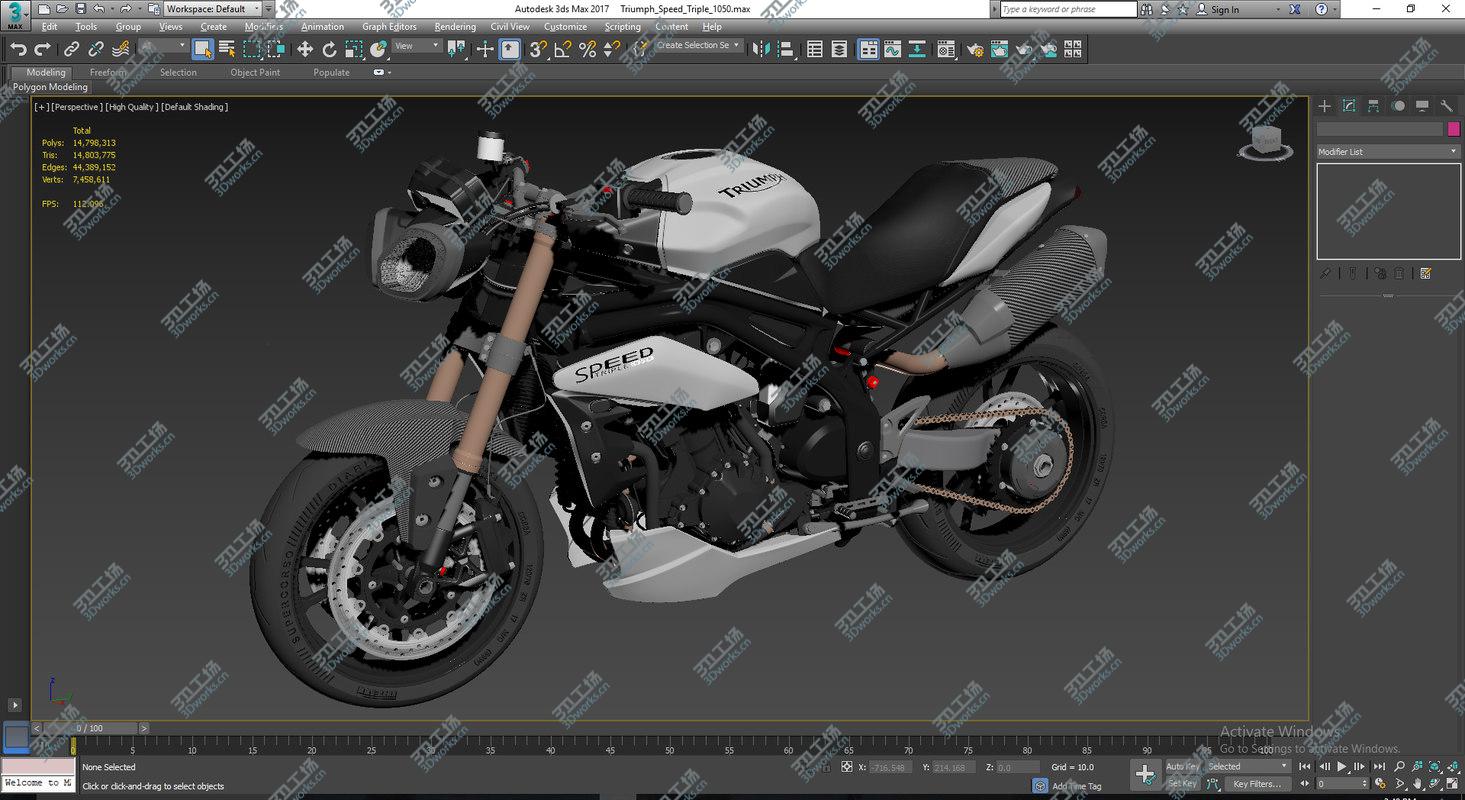This screenshot has width=1465, height=800.
Task: Activate the Select and Place tool
Action: pyautogui.click(x=378, y=49)
